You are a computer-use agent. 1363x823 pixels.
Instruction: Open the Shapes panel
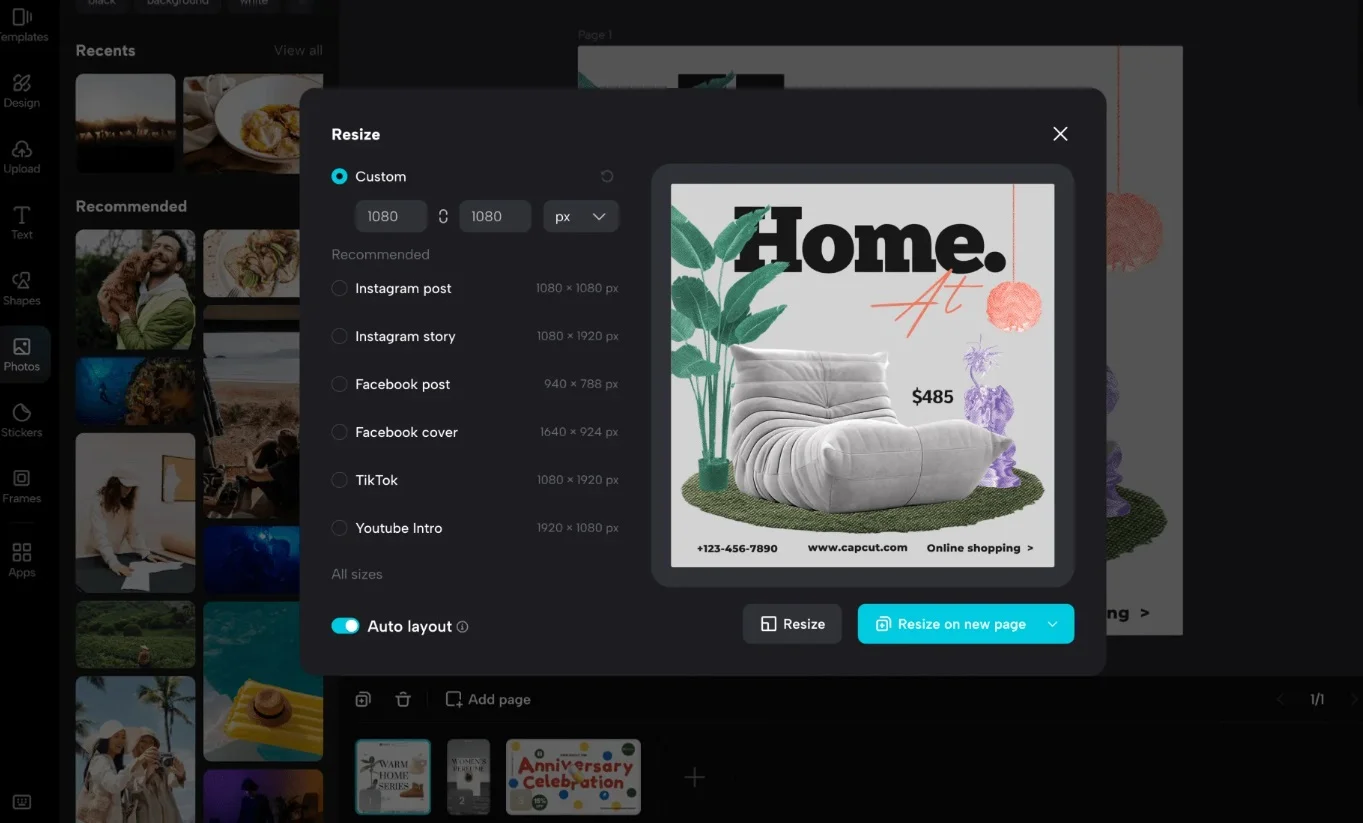coord(22,288)
